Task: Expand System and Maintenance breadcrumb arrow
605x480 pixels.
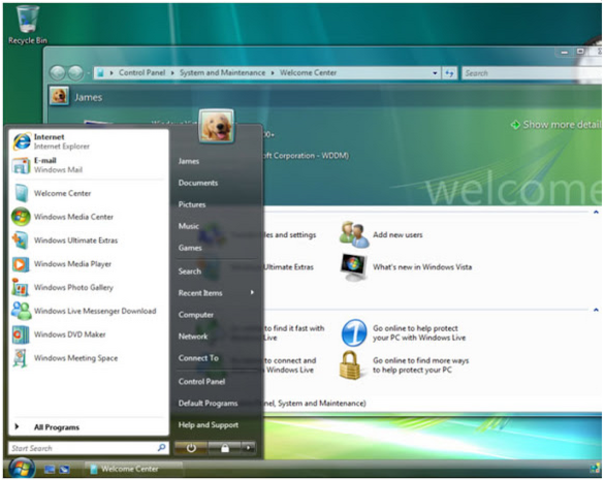Action: [x=272, y=73]
